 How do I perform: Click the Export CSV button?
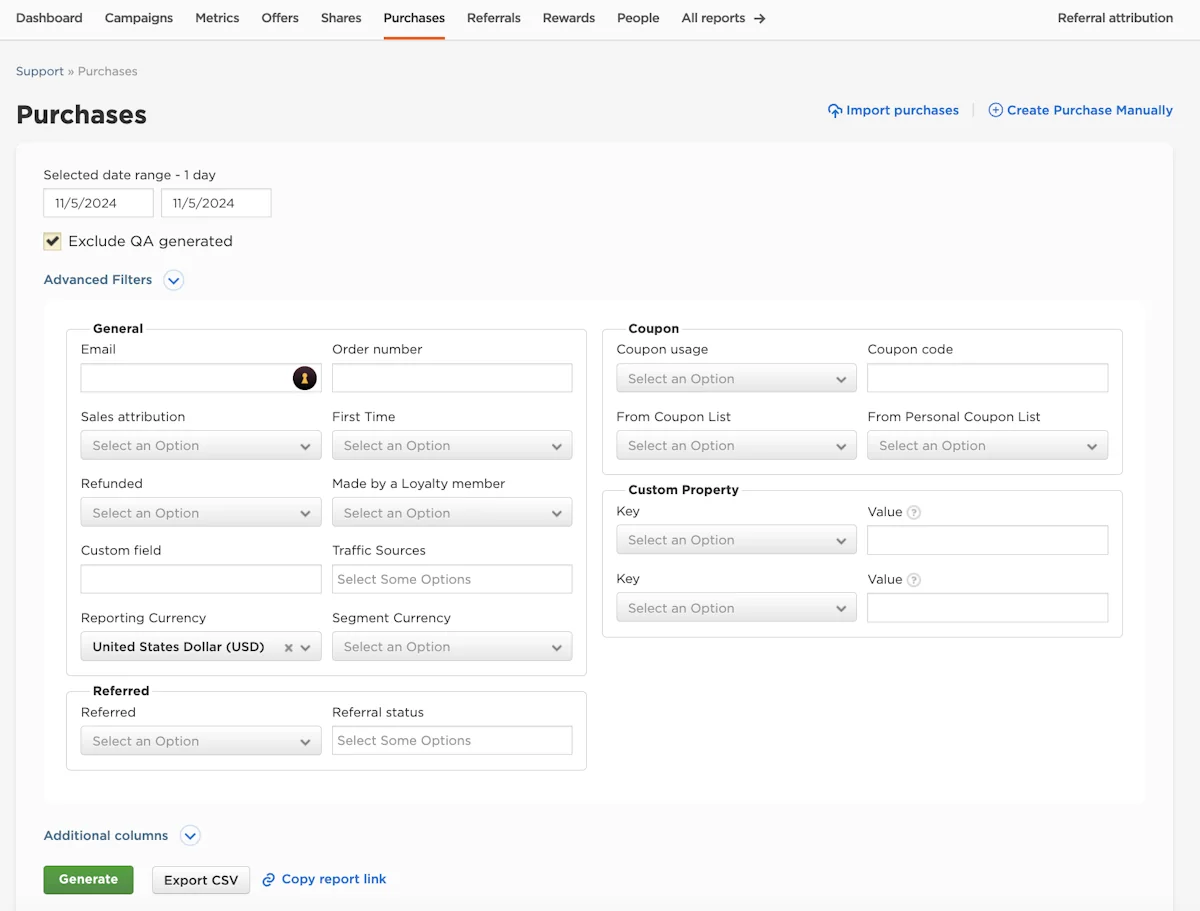[201, 880]
